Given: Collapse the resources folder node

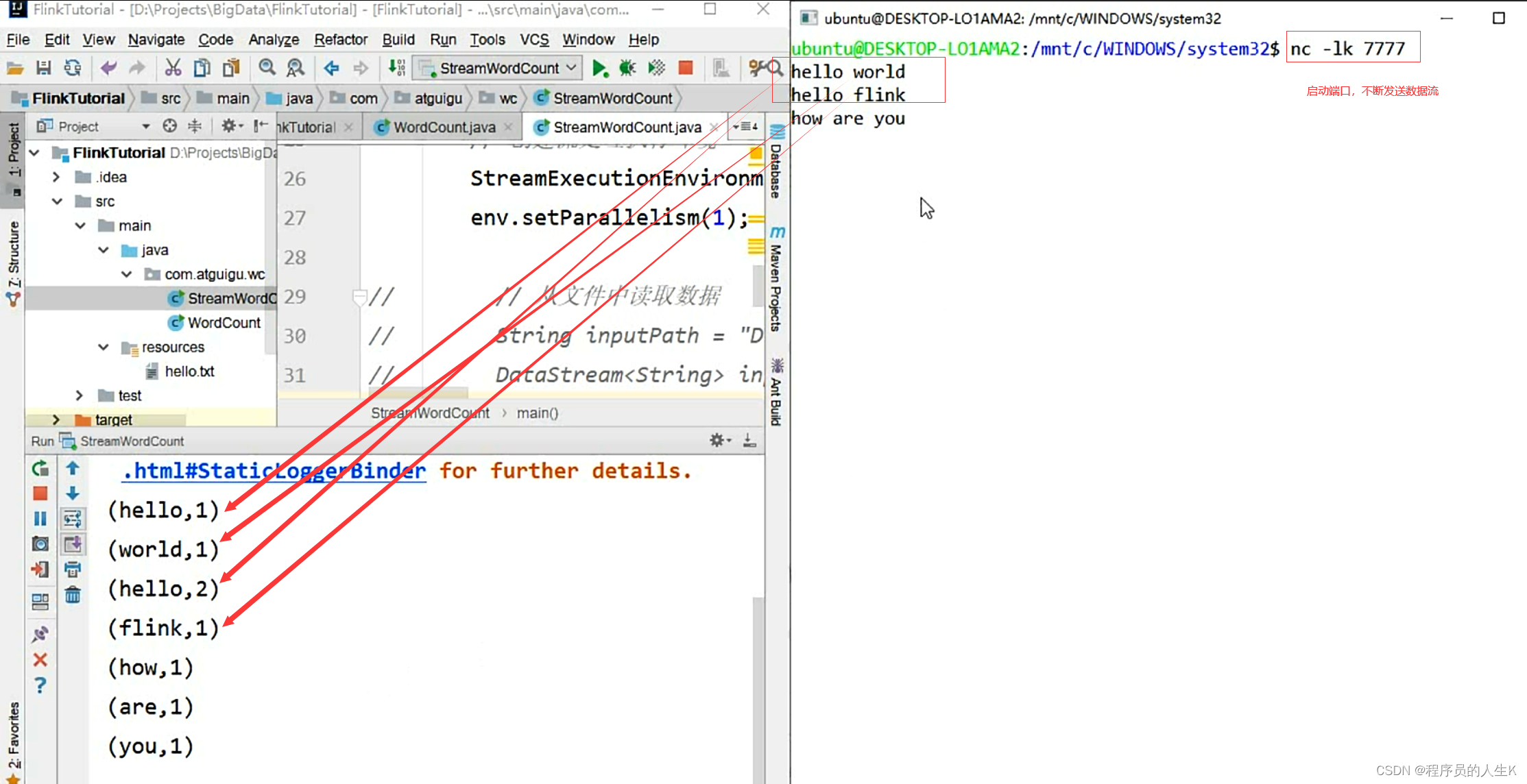Looking at the screenshot, I should (104, 347).
